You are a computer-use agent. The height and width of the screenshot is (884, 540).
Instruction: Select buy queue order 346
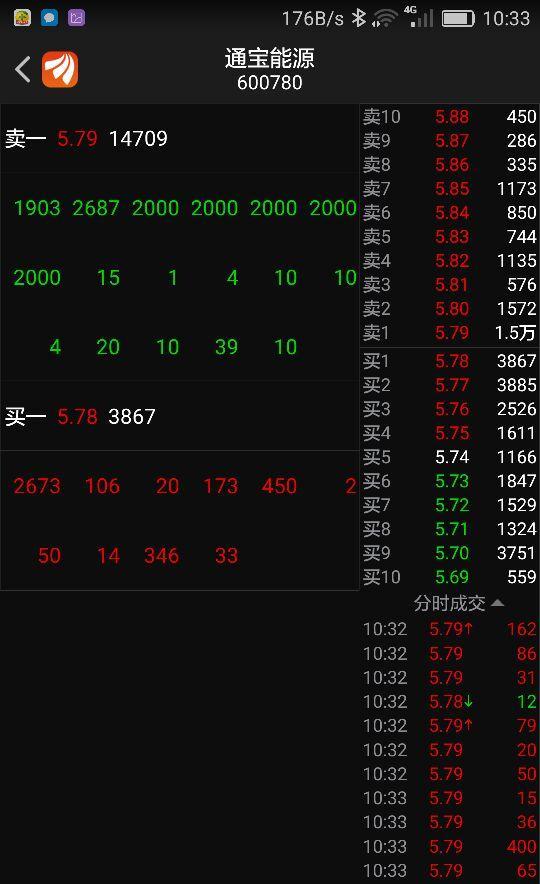pos(161,556)
